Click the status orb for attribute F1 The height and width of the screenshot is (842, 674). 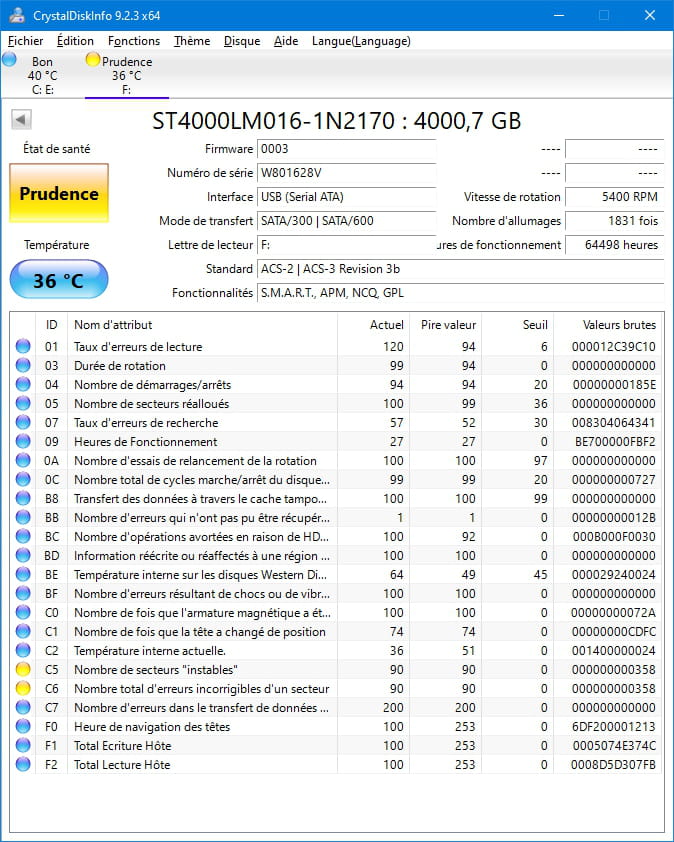(x=23, y=746)
